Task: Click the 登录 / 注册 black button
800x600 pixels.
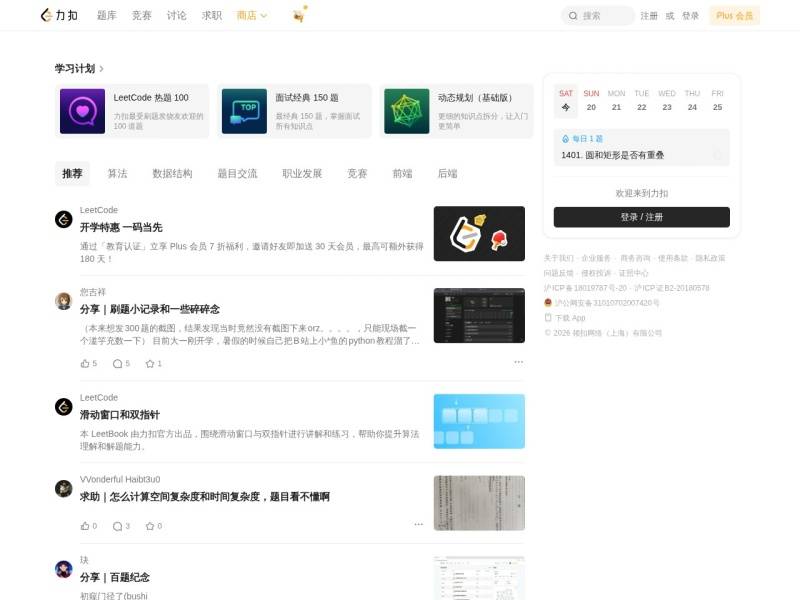Action: pyautogui.click(x=641, y=217)
